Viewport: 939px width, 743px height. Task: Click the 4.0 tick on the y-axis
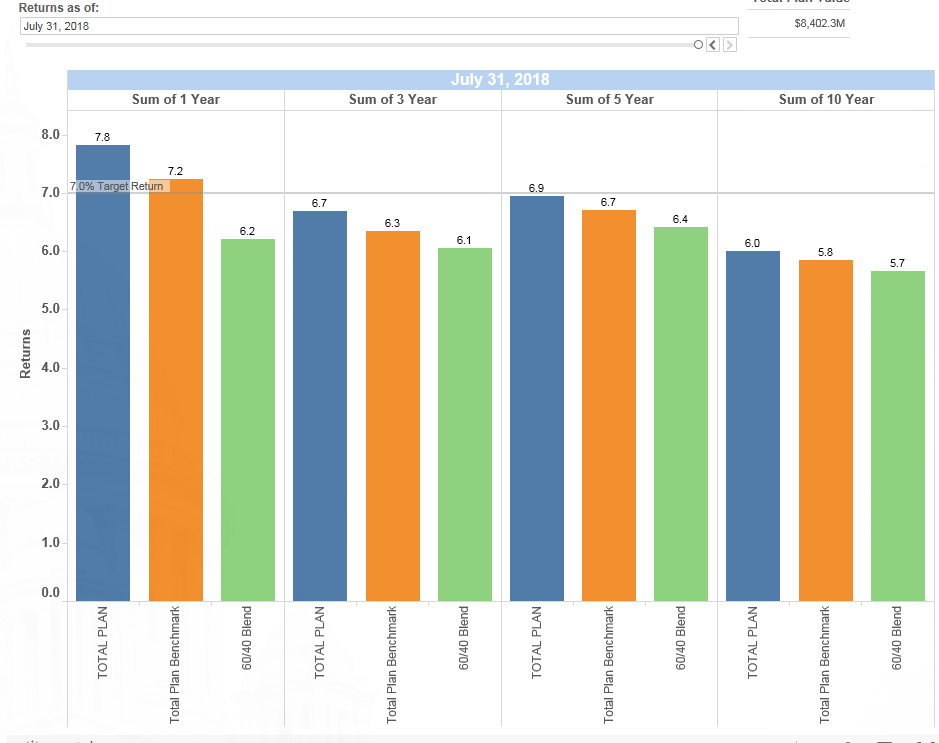click(x=50, y=368)
